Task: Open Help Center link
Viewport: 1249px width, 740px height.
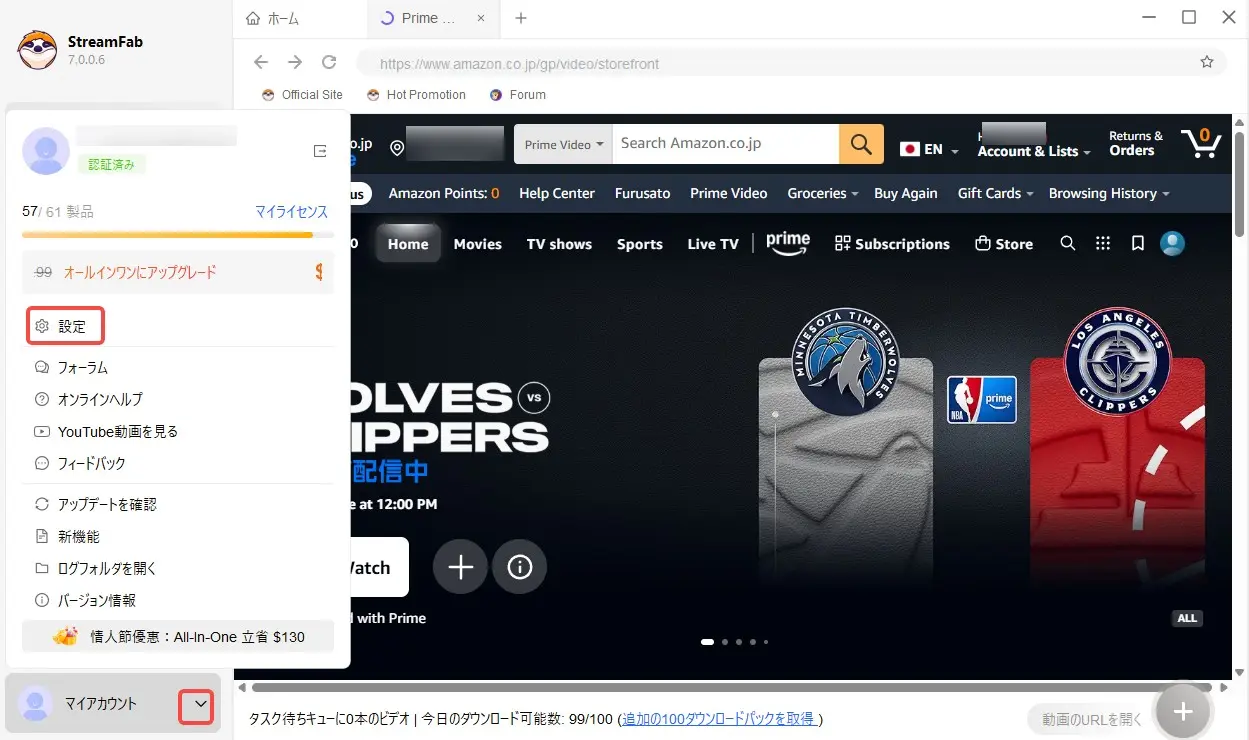Action: (x=557, y=193)
